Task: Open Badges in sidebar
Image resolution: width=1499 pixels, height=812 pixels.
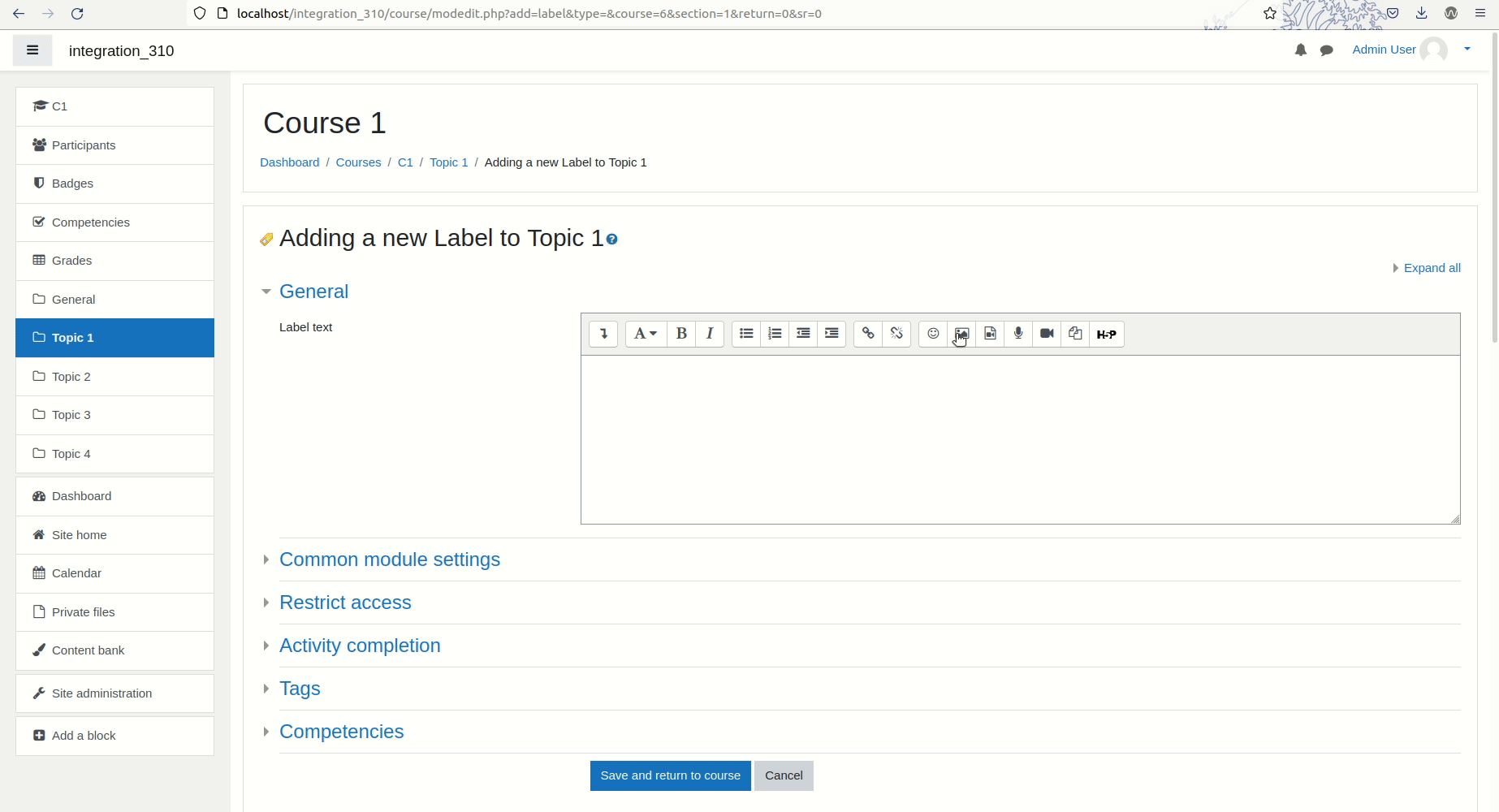Action: coord(114,184)
